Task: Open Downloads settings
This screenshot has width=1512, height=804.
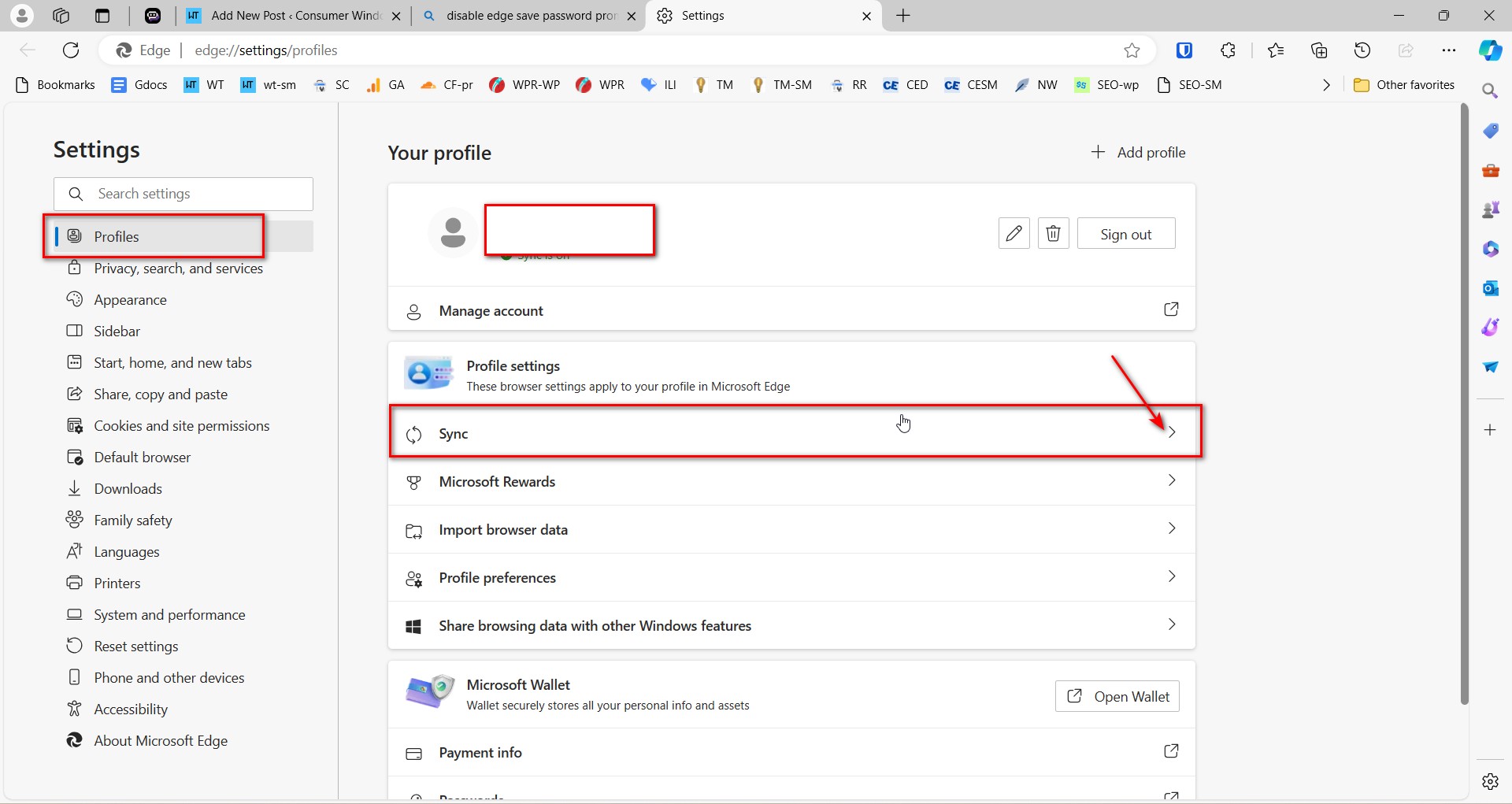Action: coord(183,489)
